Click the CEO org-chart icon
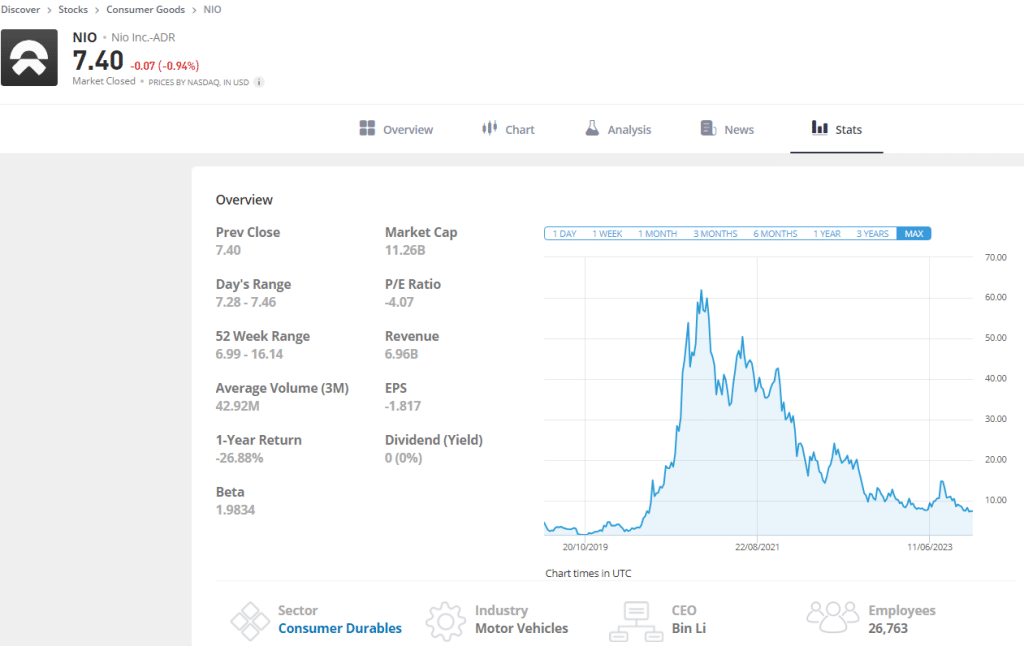This screenshot has height=646, width=1024. [x=635, y=620]
